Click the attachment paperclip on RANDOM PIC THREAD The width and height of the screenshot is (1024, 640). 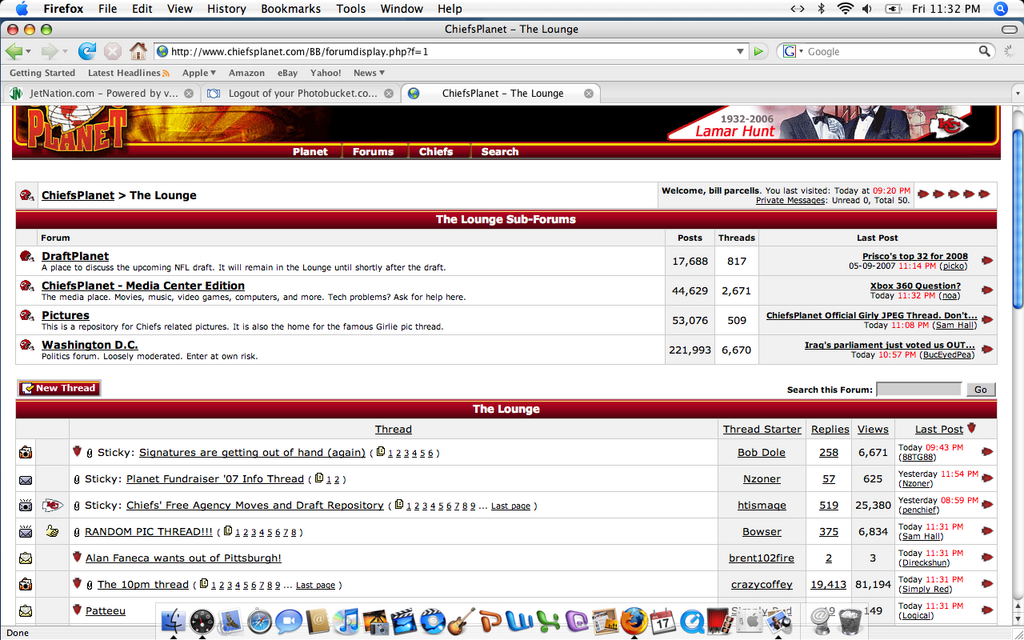76,532
